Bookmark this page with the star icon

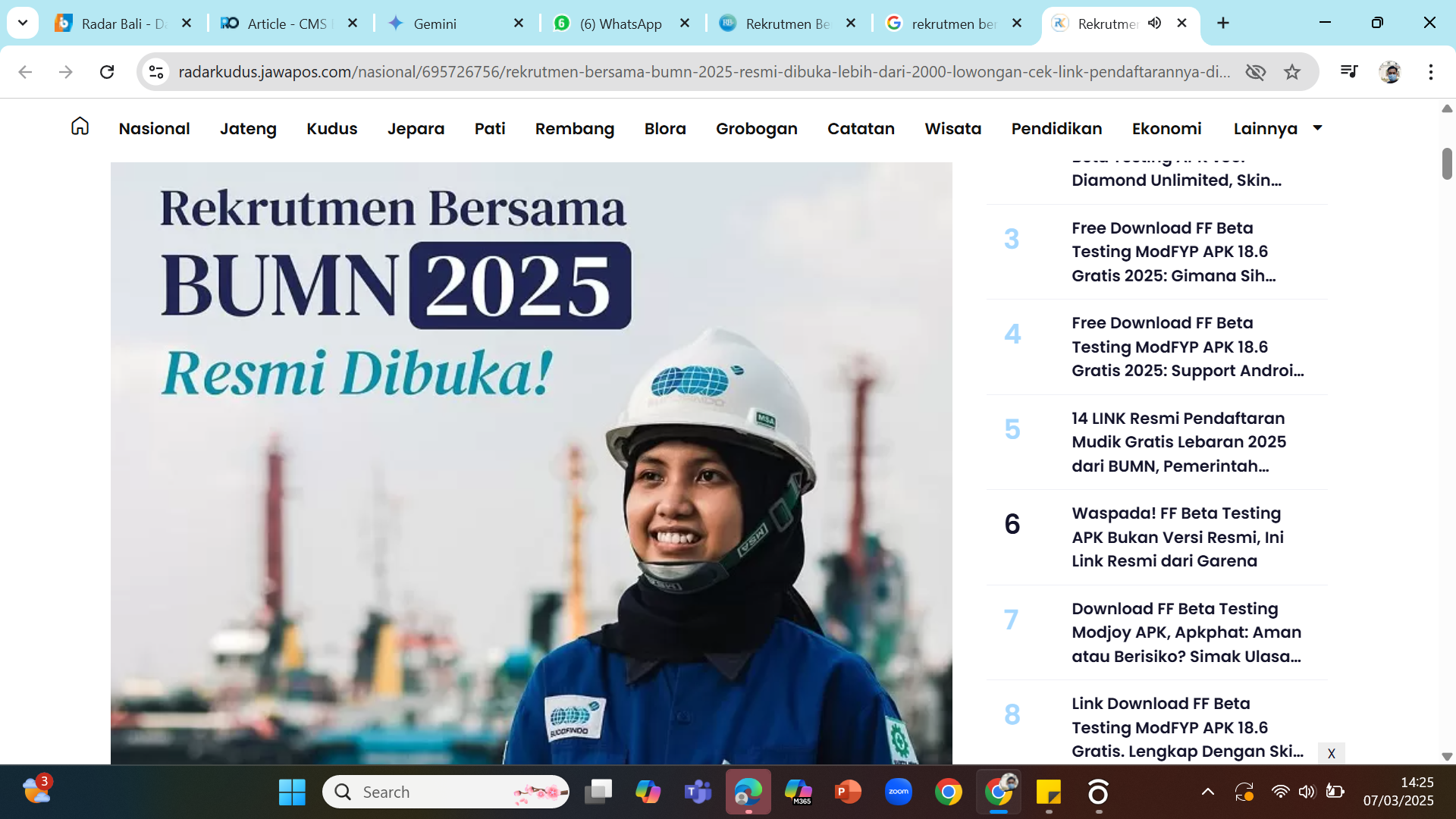pos(1292,72)
